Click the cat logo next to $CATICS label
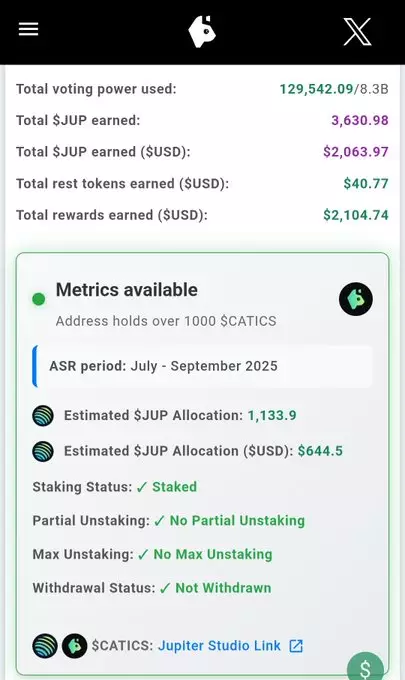Screen dimensions: 405x680 pos(75,646)
